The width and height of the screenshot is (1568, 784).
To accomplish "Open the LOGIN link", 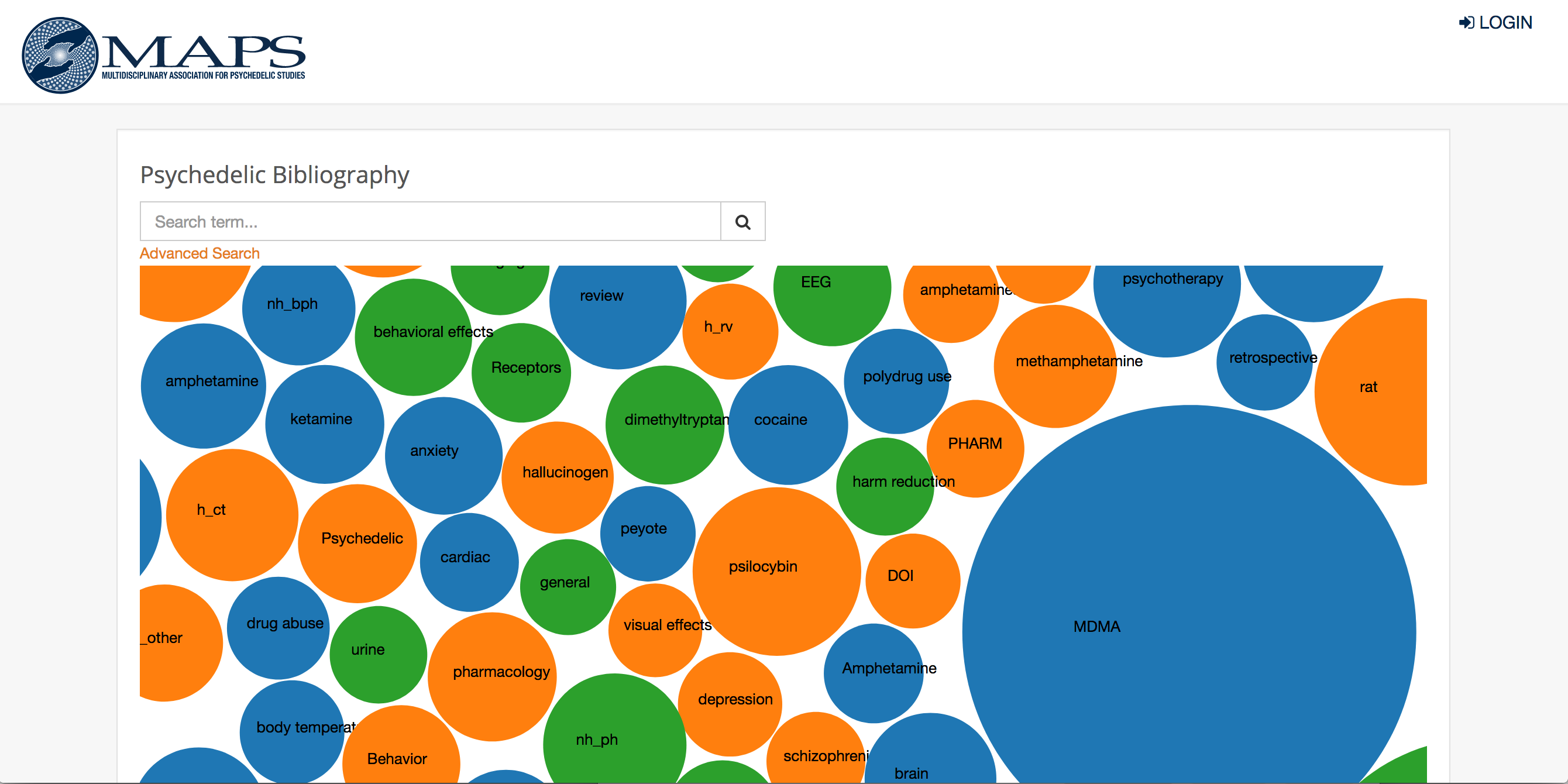I will (x=1495, y=22).
